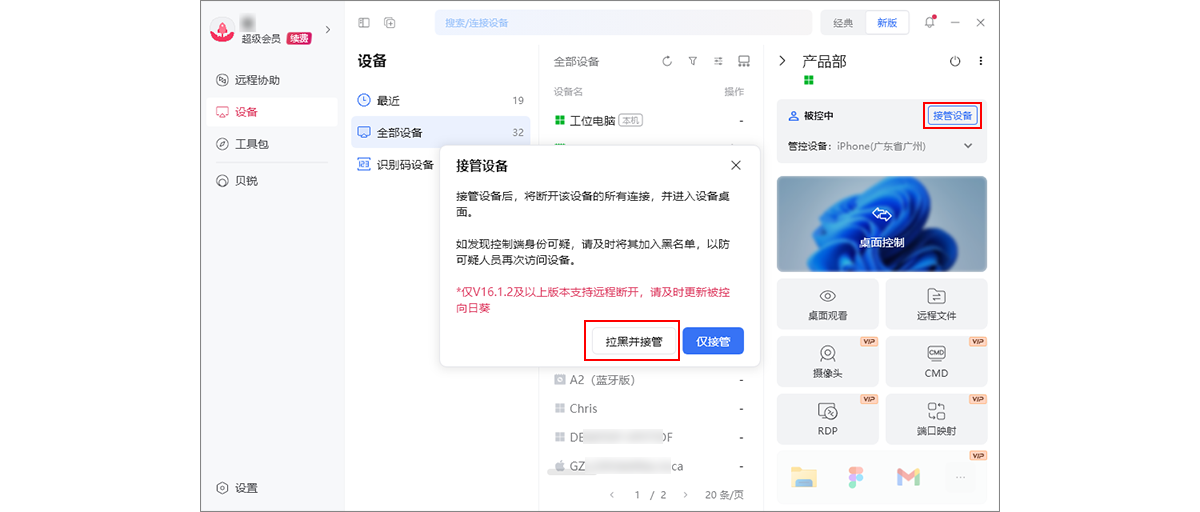Image resolution: width=1200 pixels, height=512 pixels.
Task: Refresh the device list
Action: point(667,61)
